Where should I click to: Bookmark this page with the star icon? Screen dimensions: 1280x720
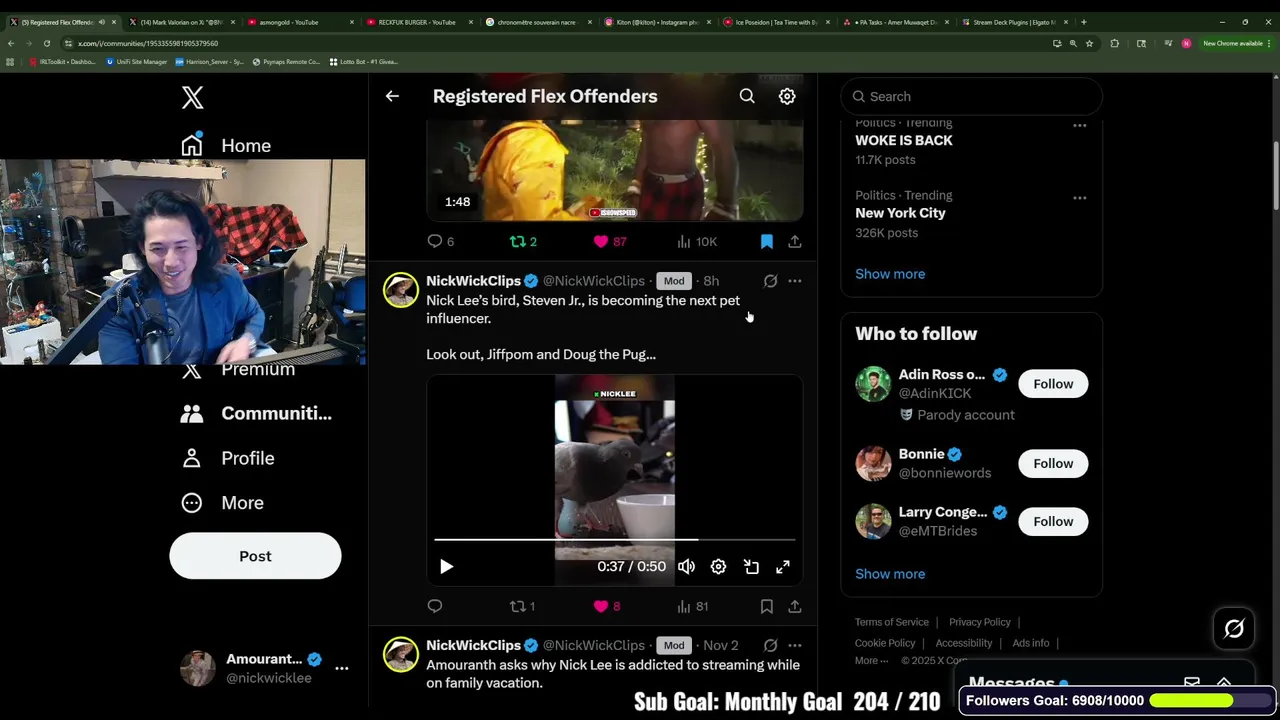coord(1089,43)
